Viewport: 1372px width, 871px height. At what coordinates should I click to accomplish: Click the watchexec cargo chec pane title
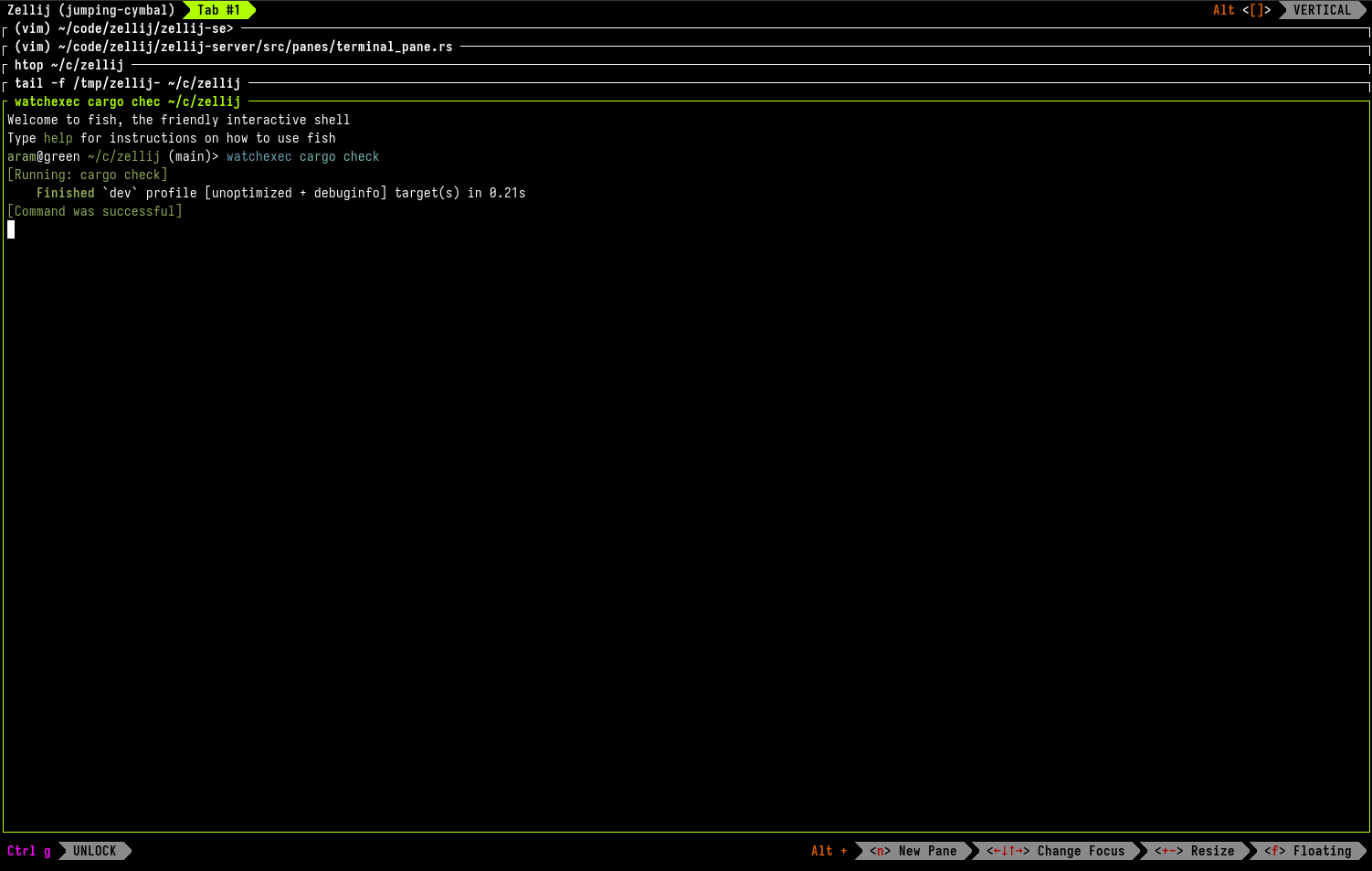point(128,101)
